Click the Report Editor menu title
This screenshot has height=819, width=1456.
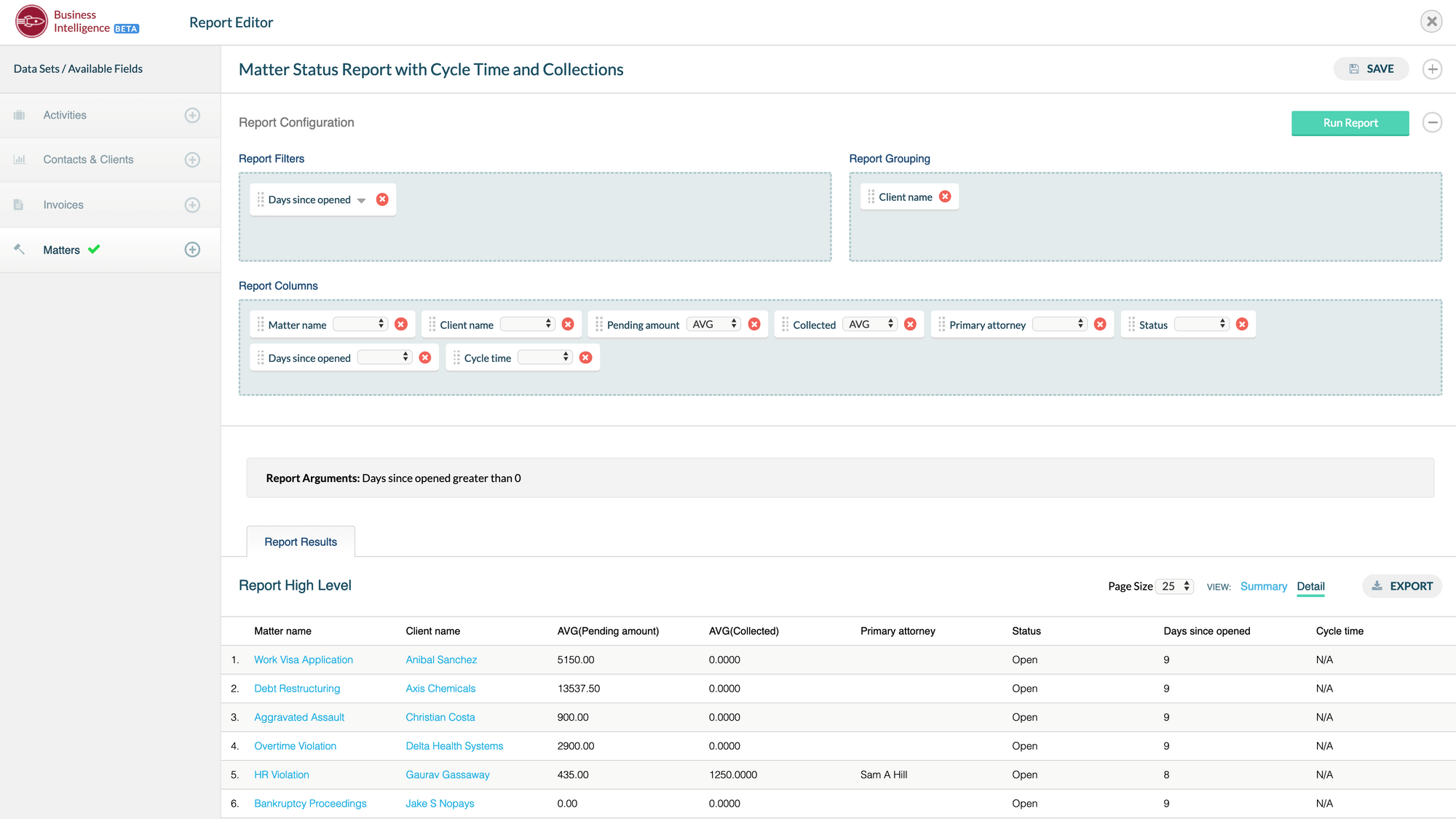(x=232, y=22)
